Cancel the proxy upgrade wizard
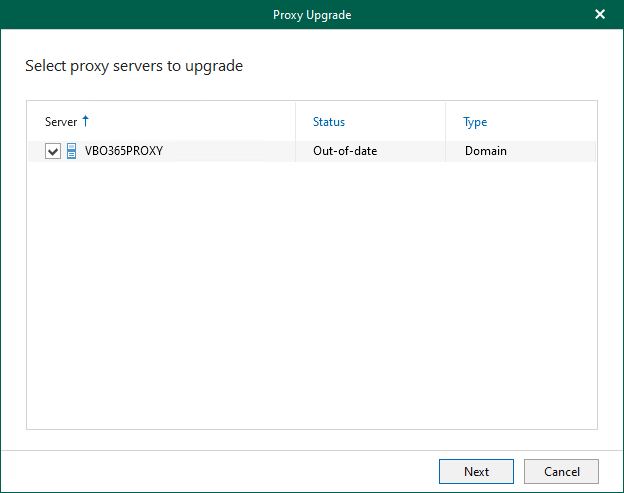 pos(561,471)
